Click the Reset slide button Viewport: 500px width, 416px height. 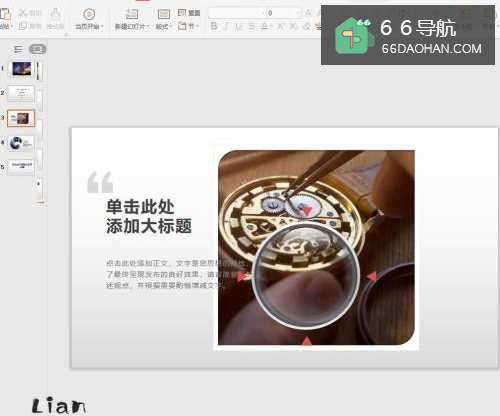(189, 13)
